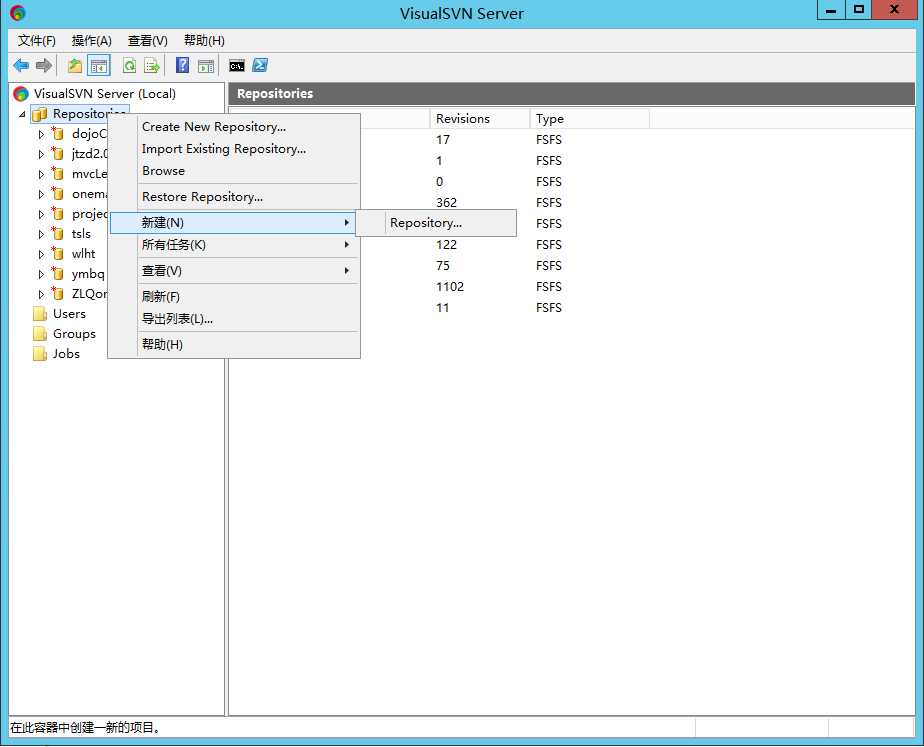This screenshot has height=747, width=924.
Task: Expand the onema repository node
Action: coord(41,194)
